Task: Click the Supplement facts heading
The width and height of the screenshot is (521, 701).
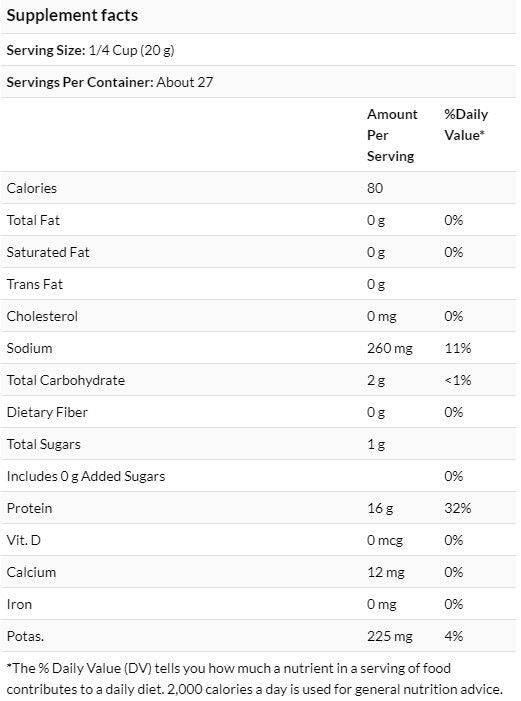Action: coord(72,16)
